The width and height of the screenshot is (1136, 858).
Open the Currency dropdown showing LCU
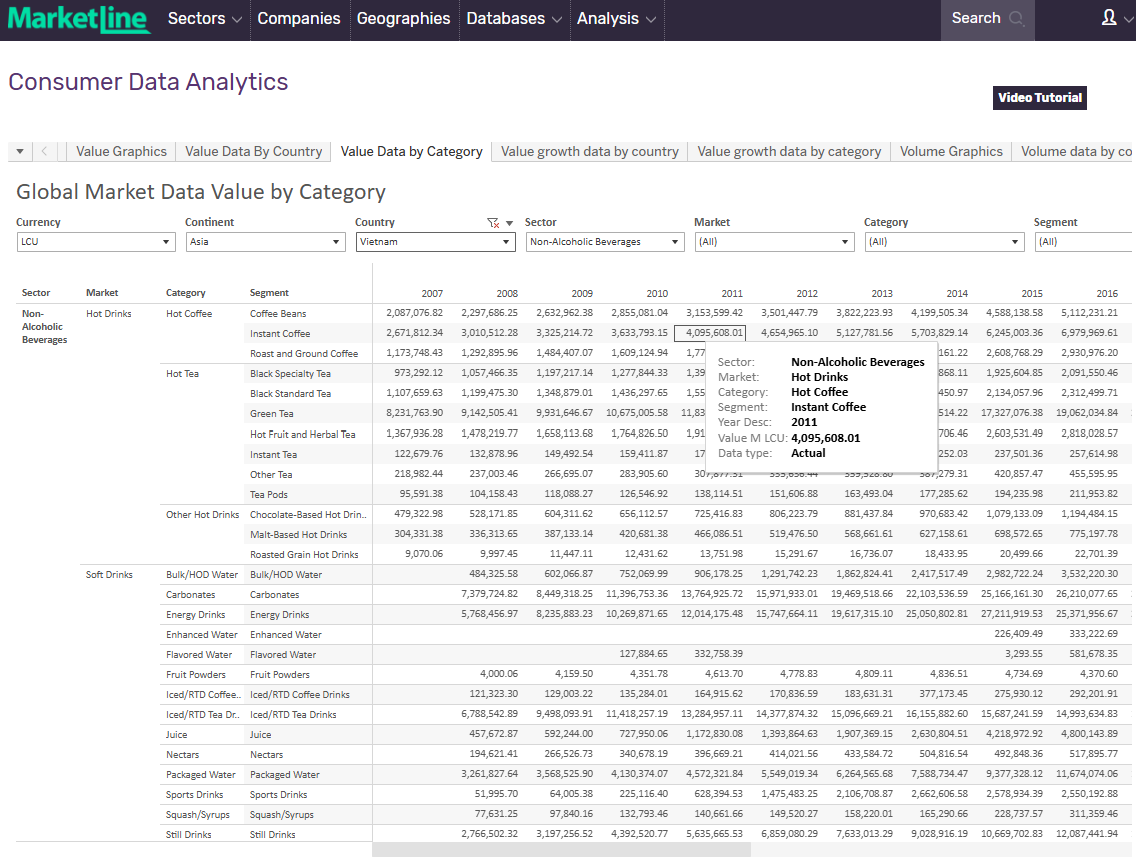(96, 242)
